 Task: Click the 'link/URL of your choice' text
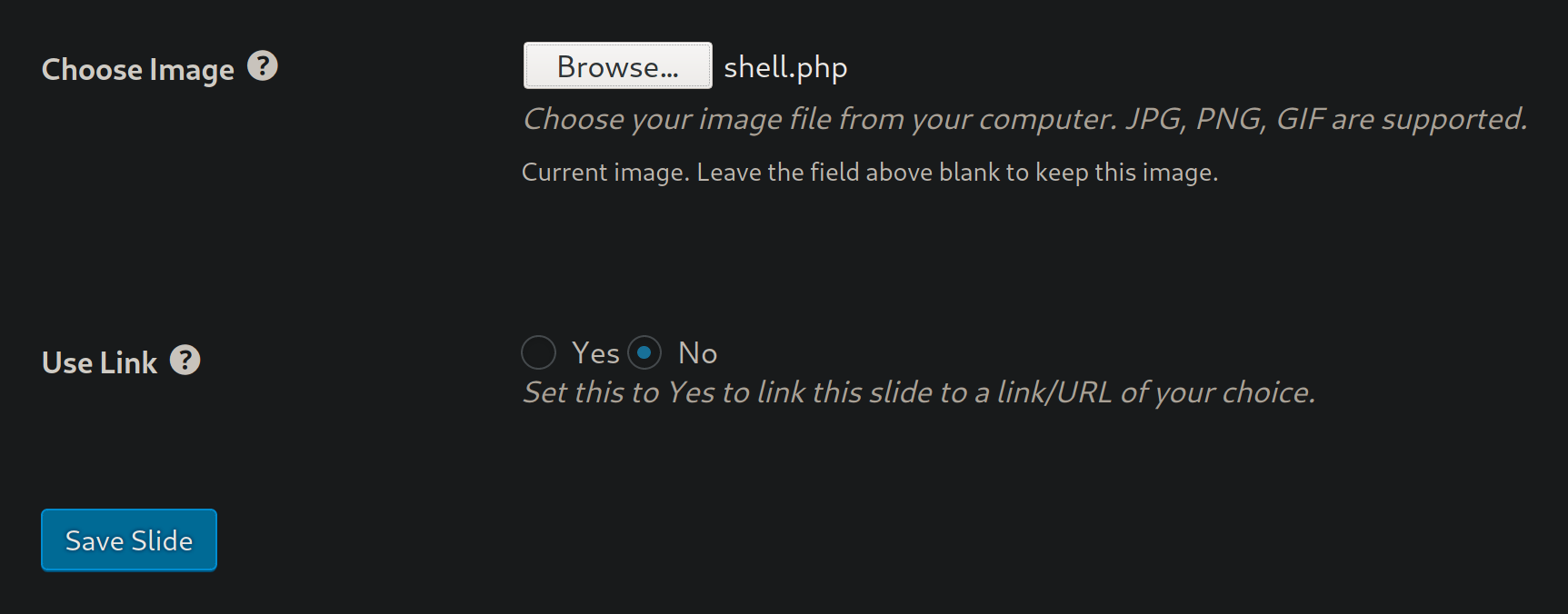point(1156,392)
